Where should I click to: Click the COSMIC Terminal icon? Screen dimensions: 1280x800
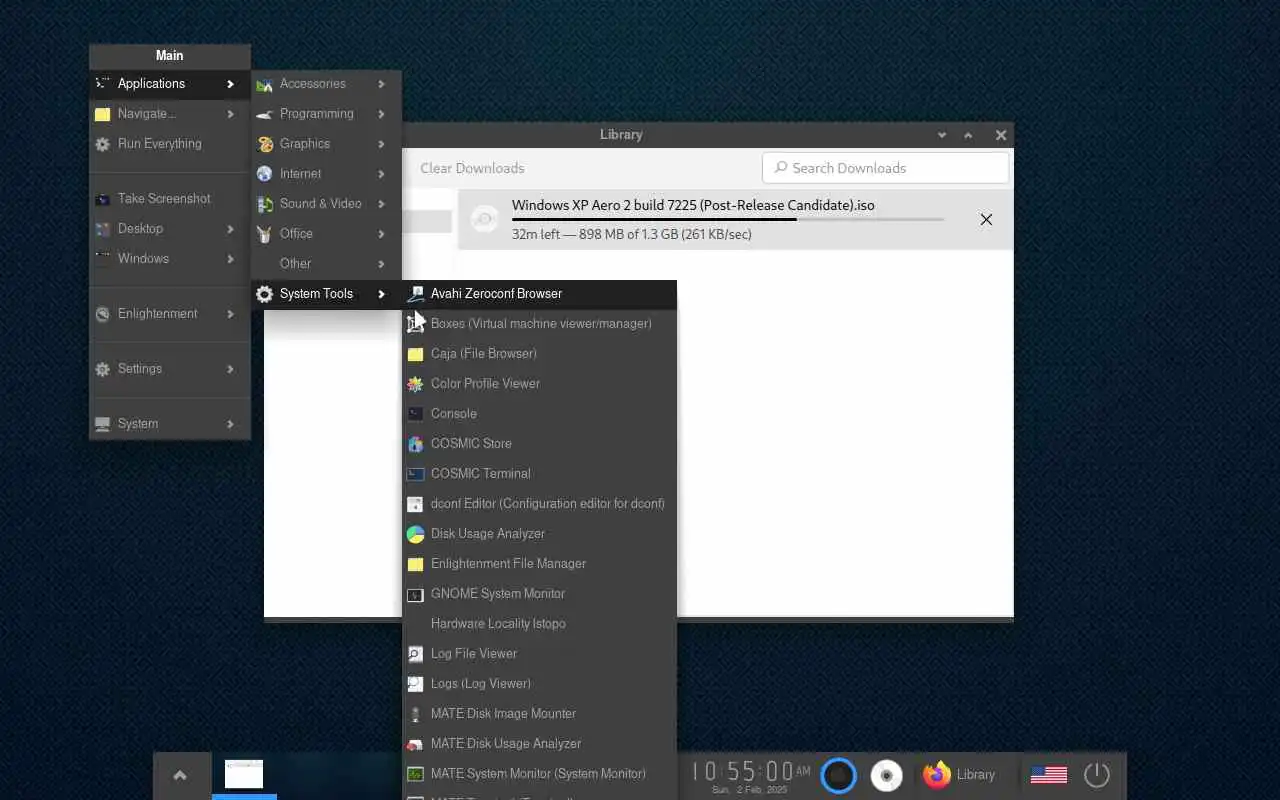[x=415, y=474]
